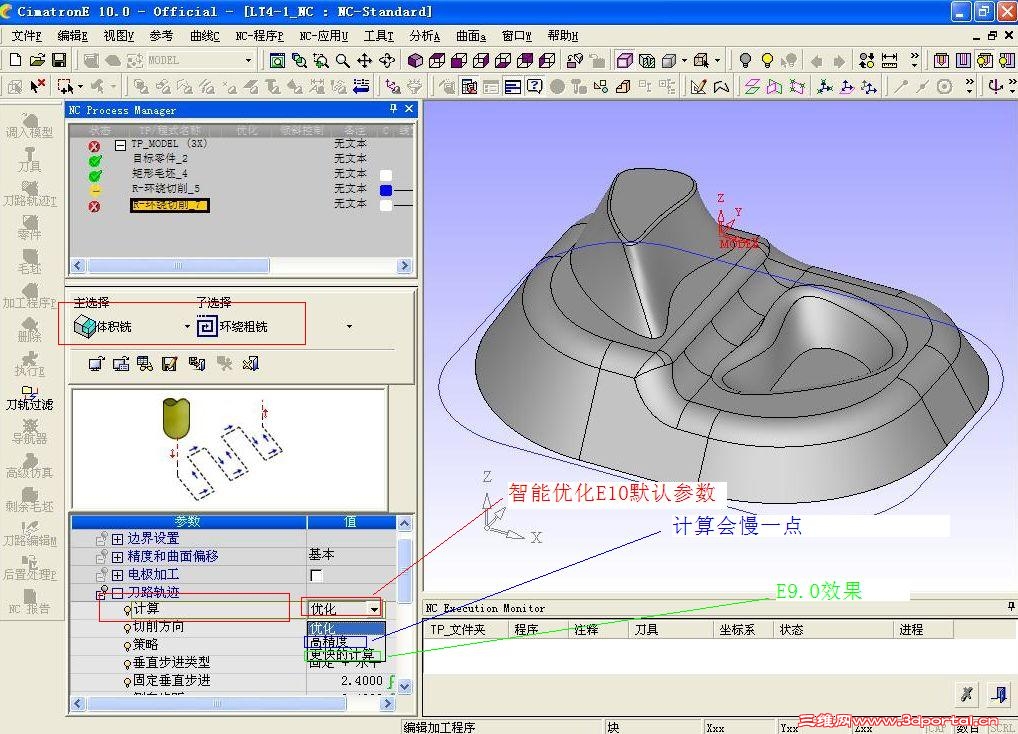Pin the NC Process Manager panel

393,109
